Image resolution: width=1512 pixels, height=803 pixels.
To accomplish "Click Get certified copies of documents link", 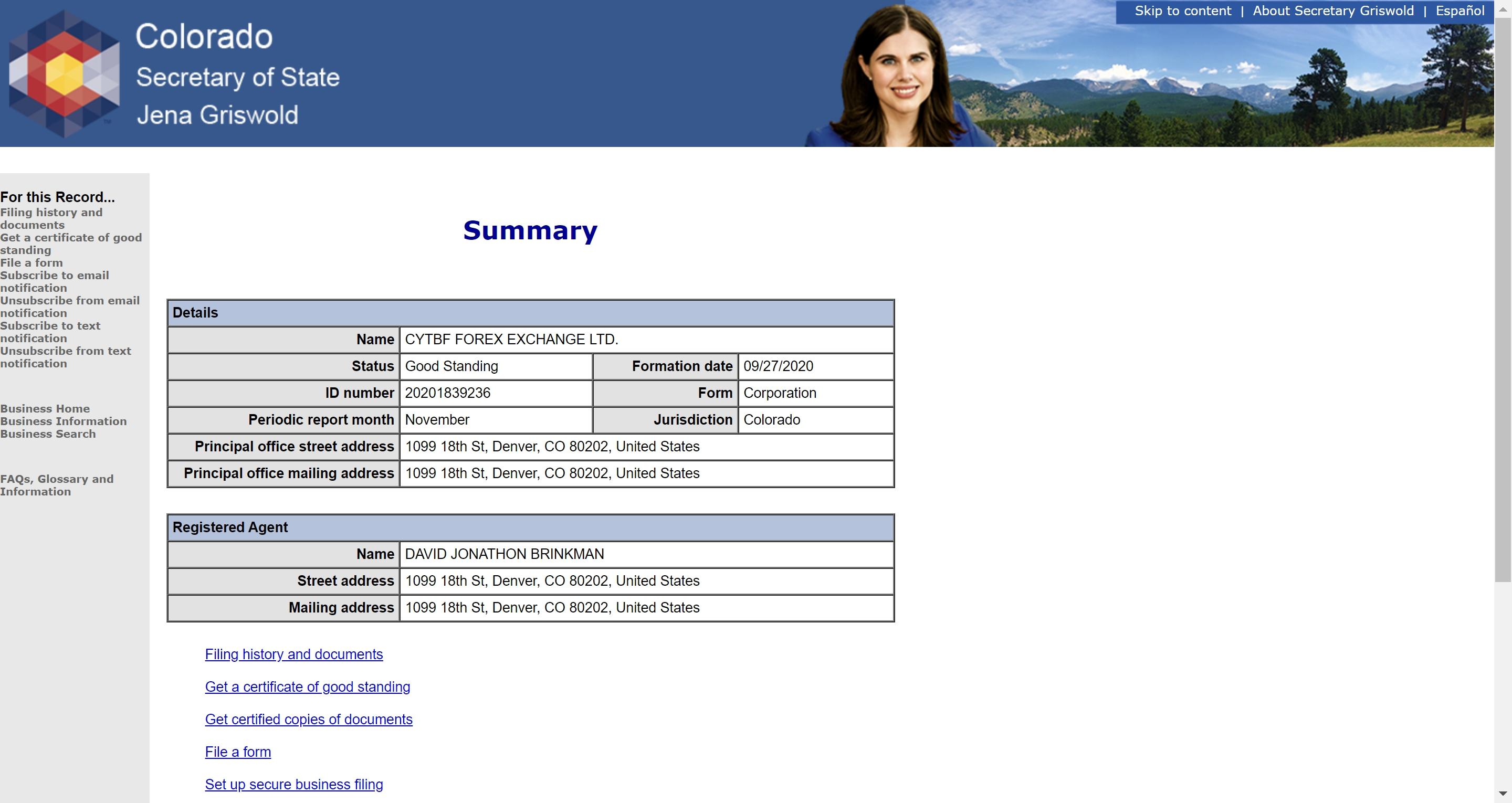I will coord(309,718).
